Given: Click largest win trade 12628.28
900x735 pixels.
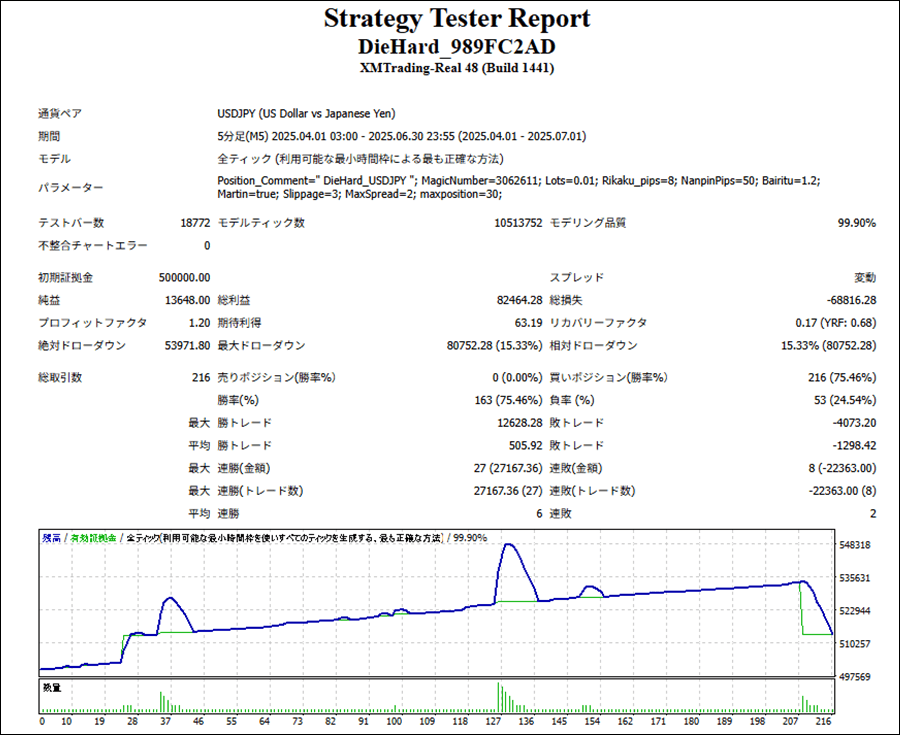Looking at the screenshot, I should pyautogui.click(x=519, y=423).
